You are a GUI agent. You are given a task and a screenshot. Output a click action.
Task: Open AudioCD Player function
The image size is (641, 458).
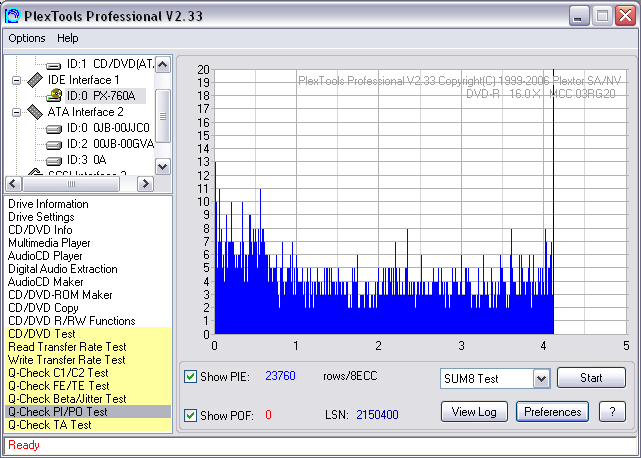click(45, 256)
